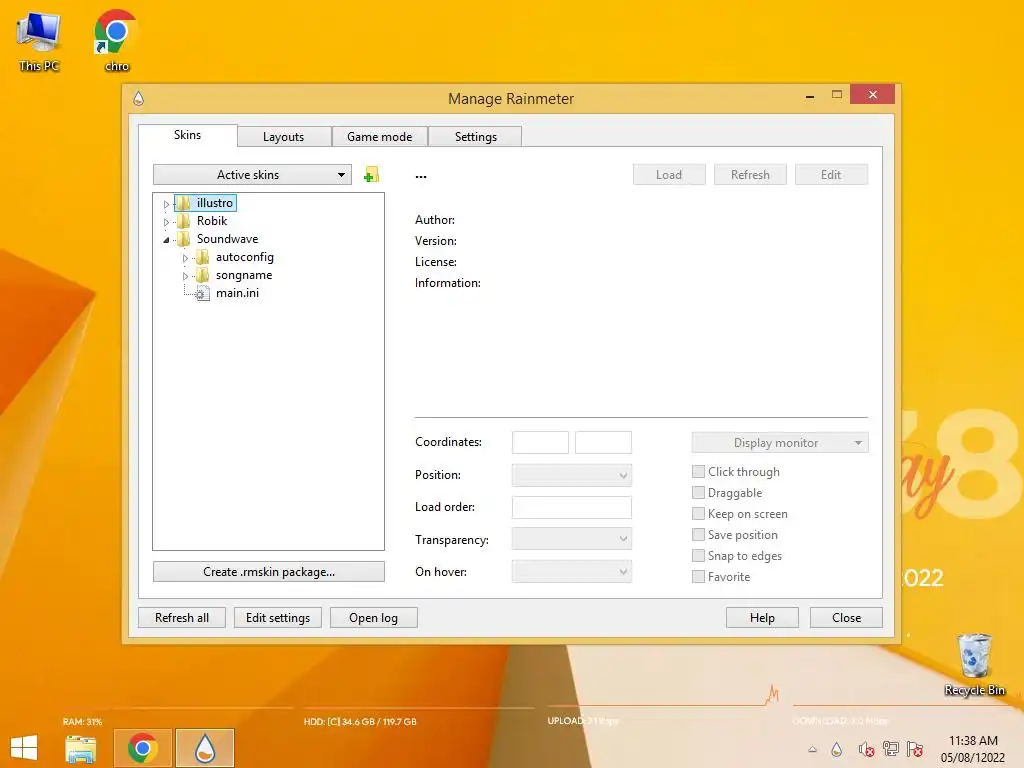Click the Load button
This screenshot has height=768, width=1024.
[669, 174]
